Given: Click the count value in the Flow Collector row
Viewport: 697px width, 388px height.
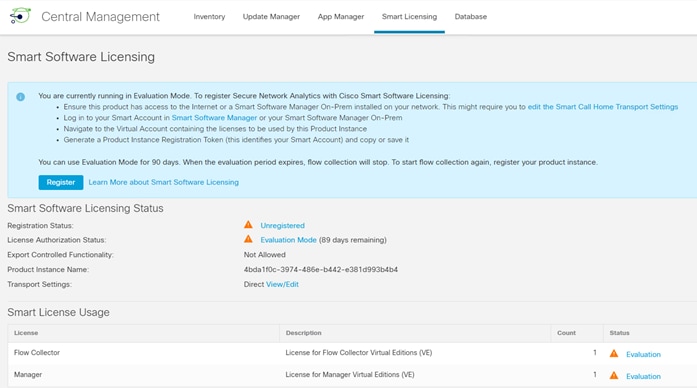Looking at the screenshot, I should click(x=595, y=352).
